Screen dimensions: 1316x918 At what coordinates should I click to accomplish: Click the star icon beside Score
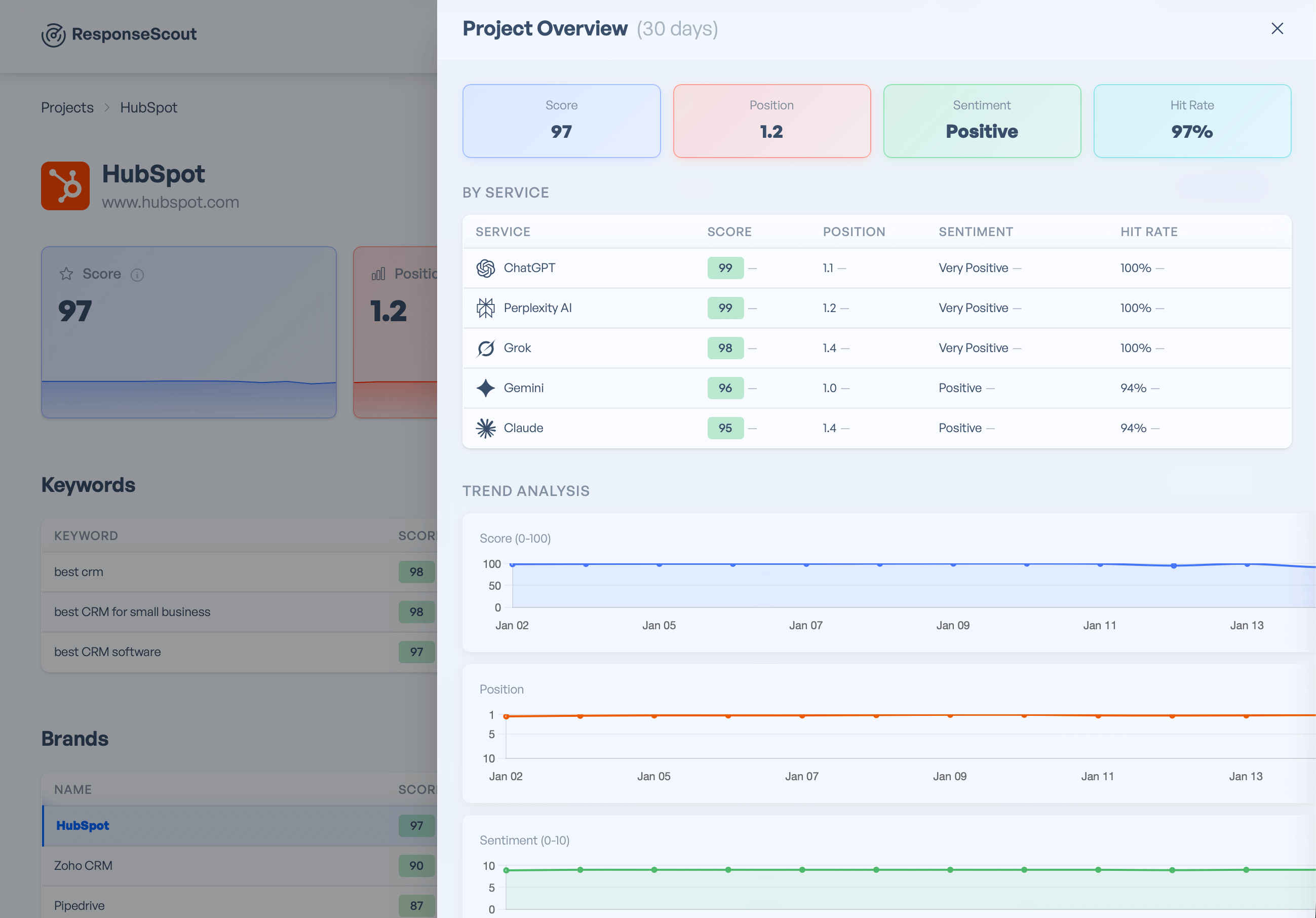(x=66, y=274)
